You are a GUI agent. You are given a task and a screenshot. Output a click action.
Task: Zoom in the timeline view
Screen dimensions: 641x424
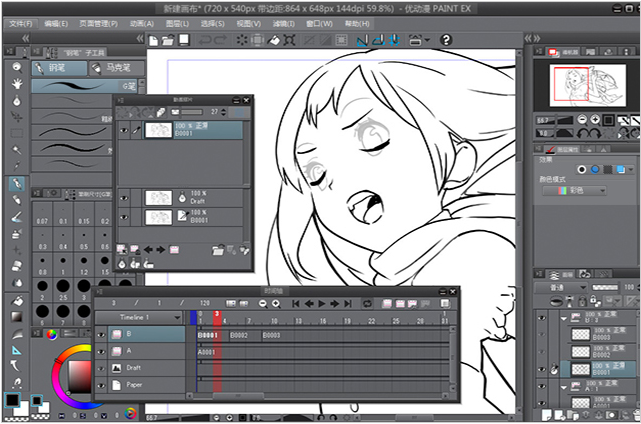click(276, 303)
